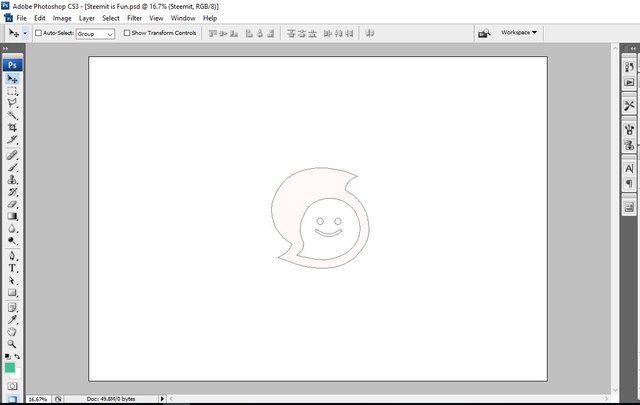Screen dimensions: 640x405
Task: Select the Gradient tool
Action: tap(12, 216)
